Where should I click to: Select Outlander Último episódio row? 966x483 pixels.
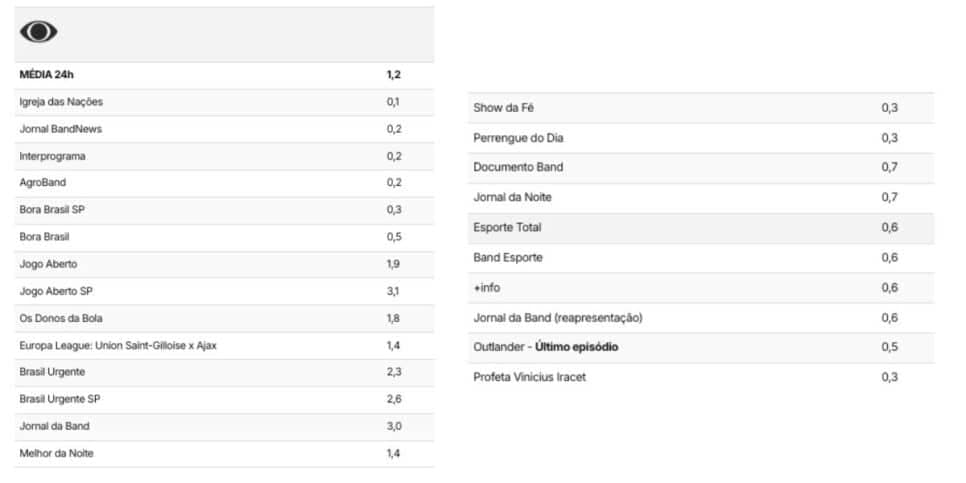700,347
